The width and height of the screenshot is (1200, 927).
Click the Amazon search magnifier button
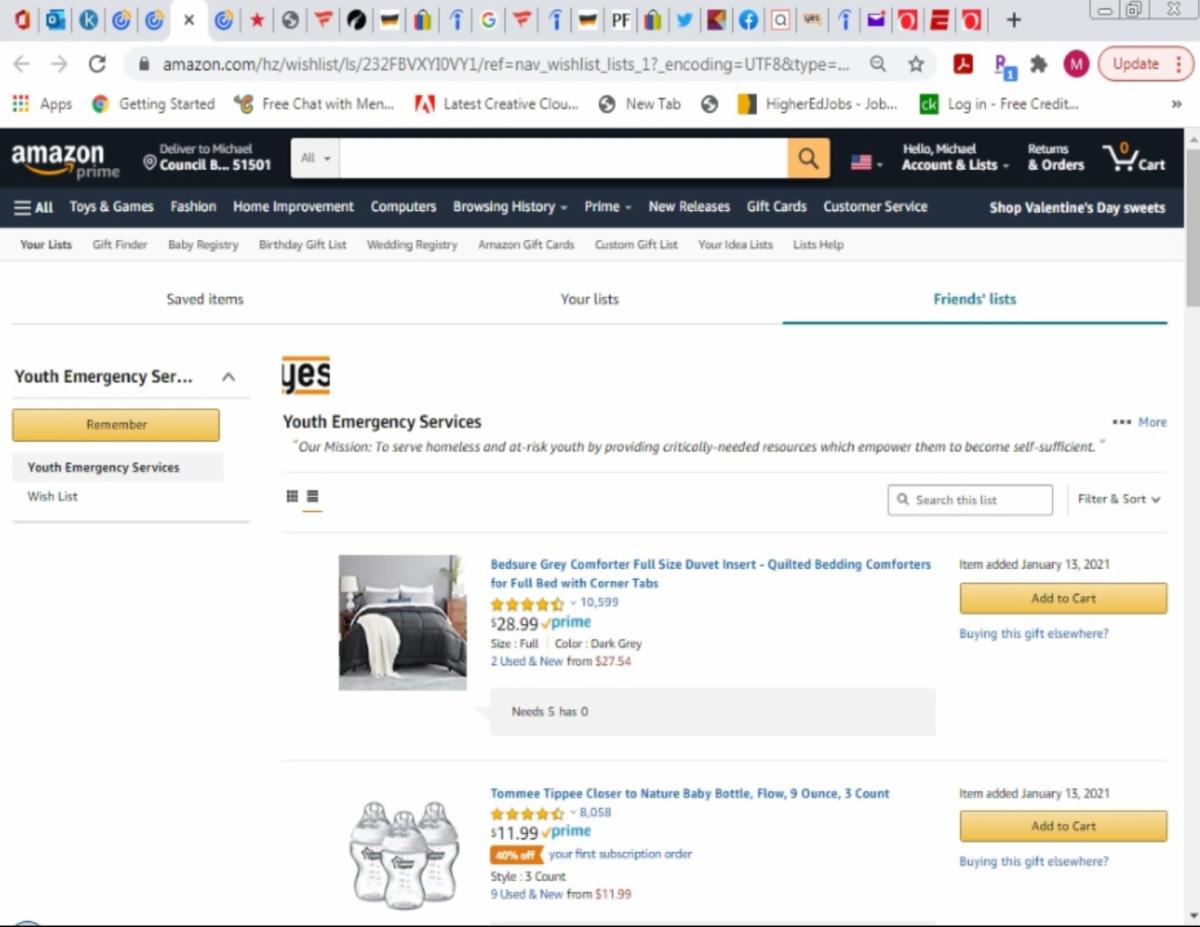pos(808,159)
